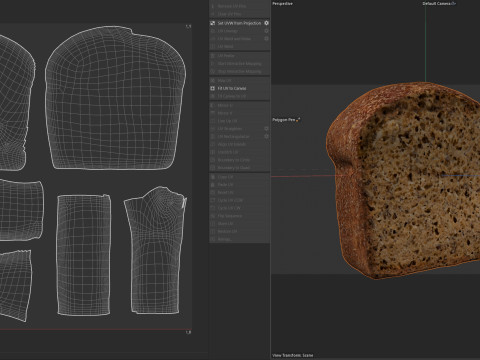
Task: Click the View Transform: Scene status text
Action: 293,355
